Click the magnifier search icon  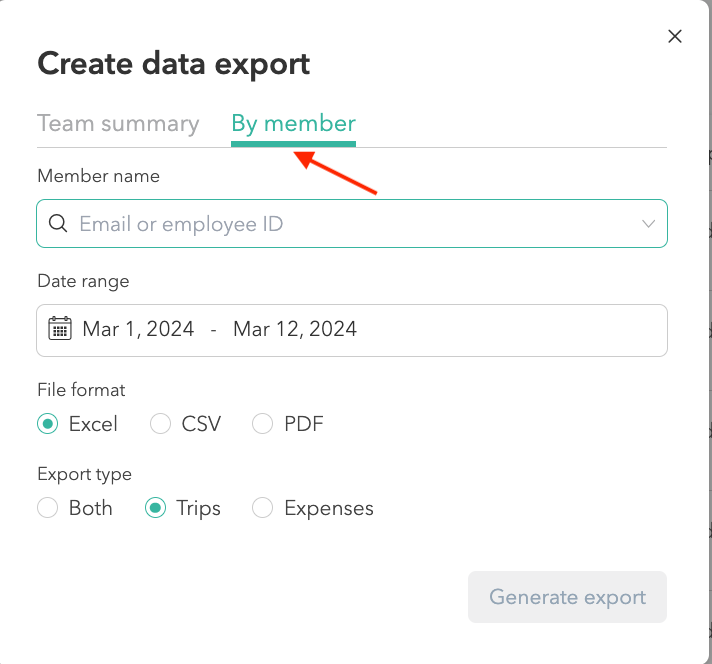click(58, 224)
